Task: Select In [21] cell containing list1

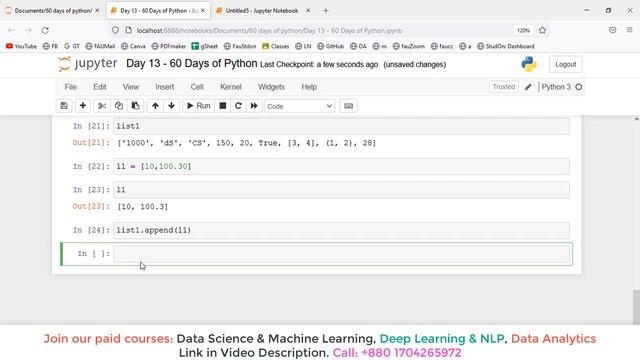Action: pyautogui.click(x=341, y=126)
